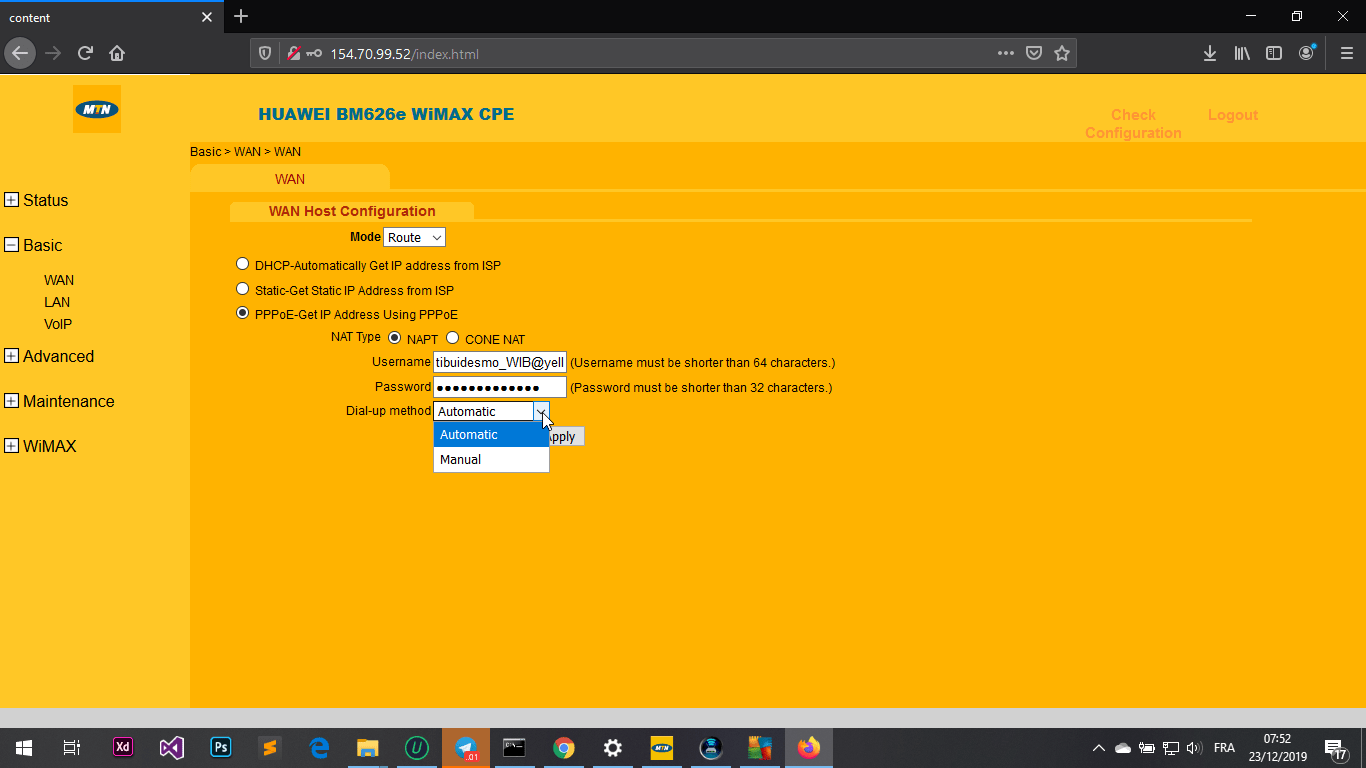This screenshot has width=1366, height=768.
Task: Open the Library bookshelf icon
Action: [1242, 53]
